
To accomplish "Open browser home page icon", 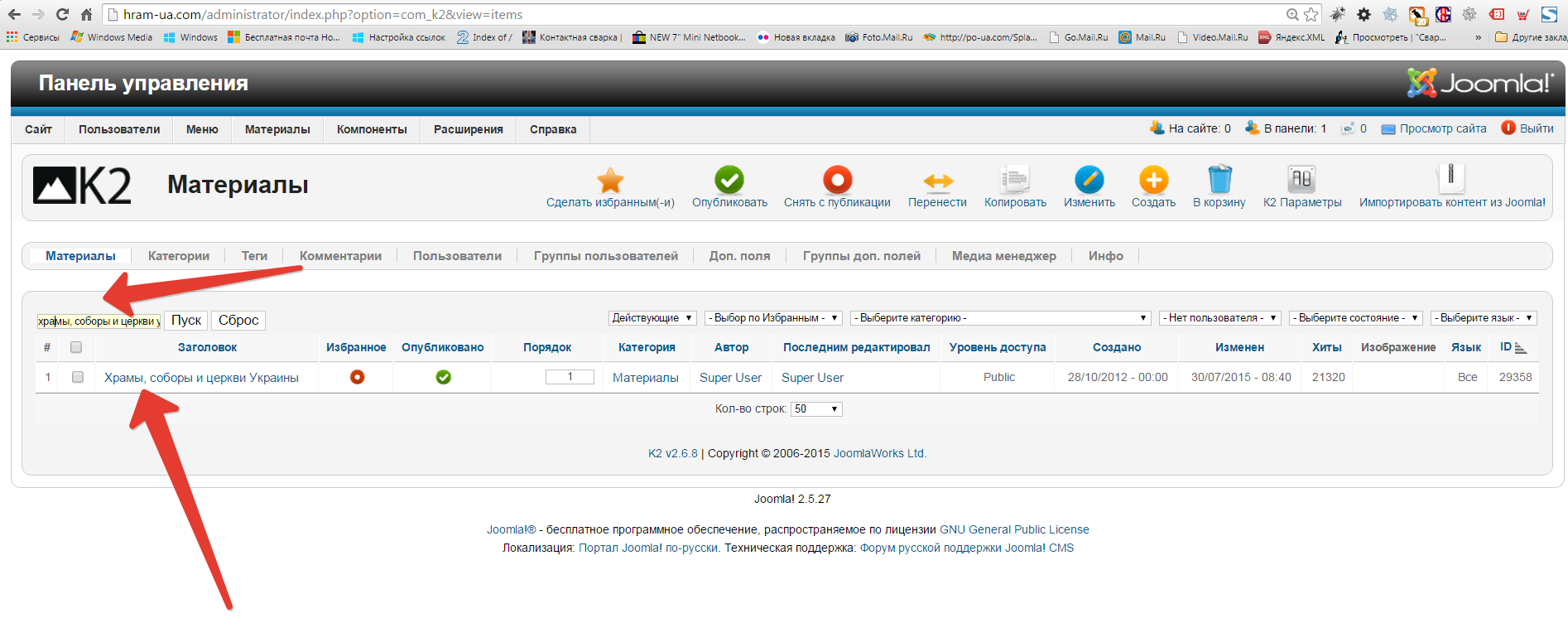I will (86, 14).
